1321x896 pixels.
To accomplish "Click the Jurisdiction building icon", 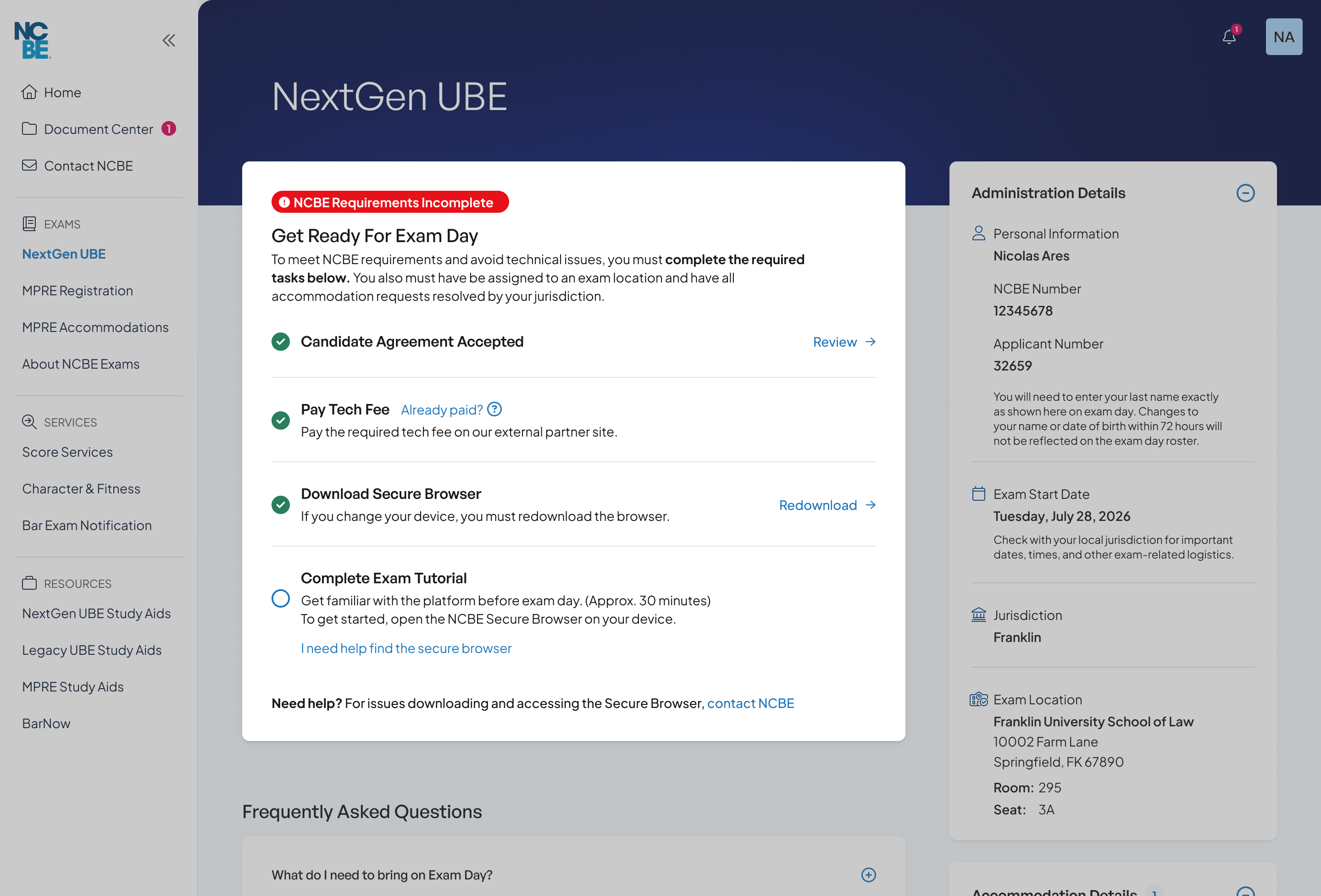I will click(x=978, y=615).
